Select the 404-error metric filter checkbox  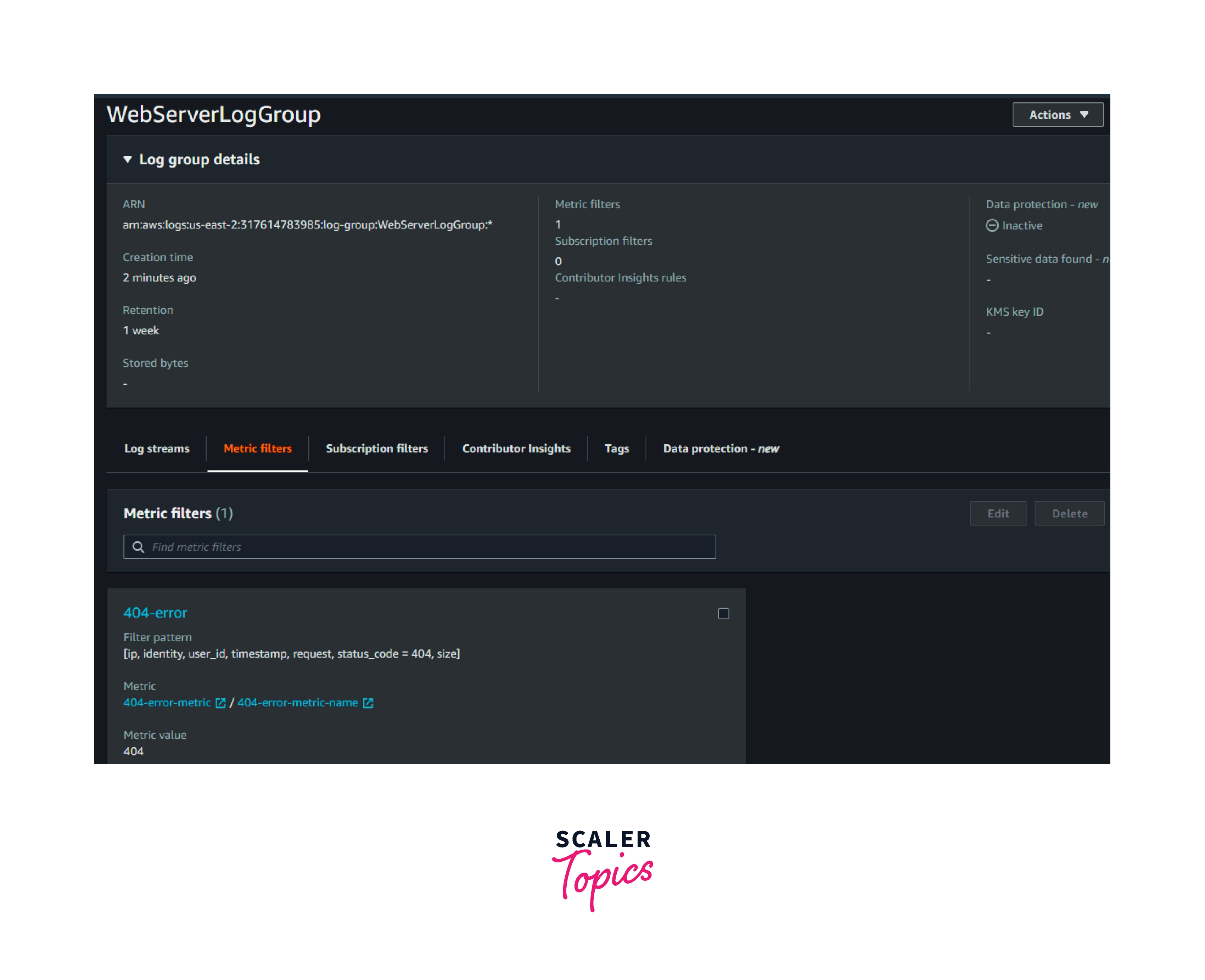click(723, 614)
